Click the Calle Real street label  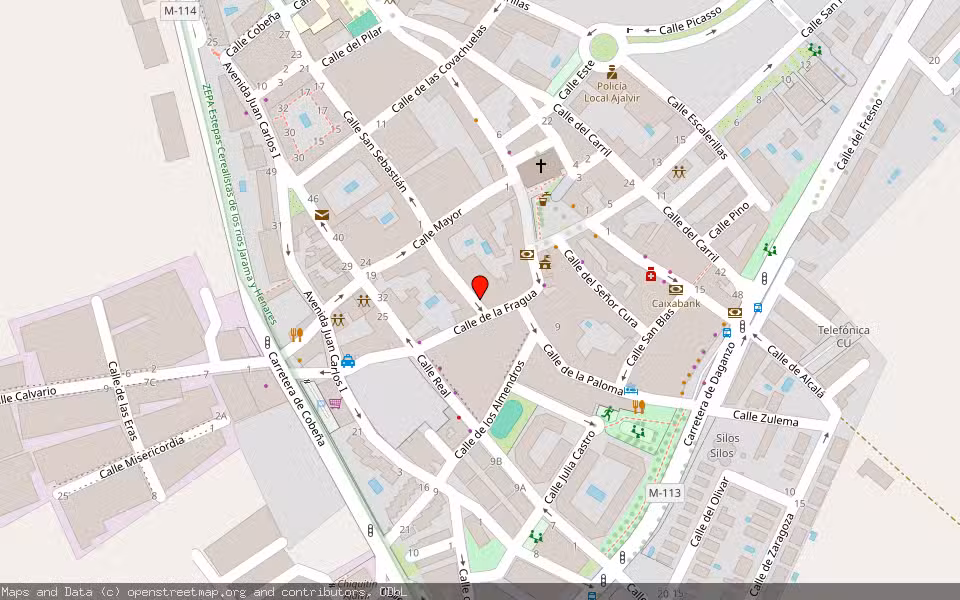(433, 375)
